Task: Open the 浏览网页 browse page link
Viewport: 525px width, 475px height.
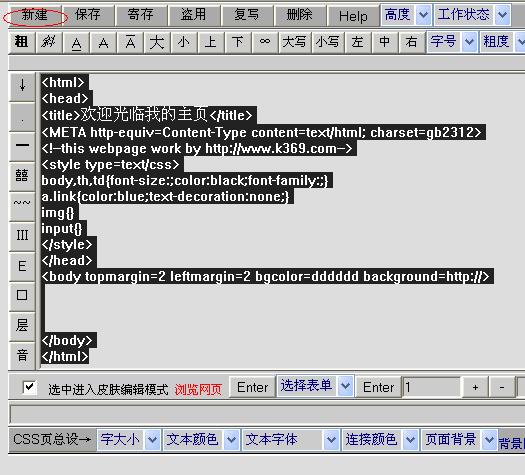Action: pyautogui.click(x=198, y=389)
